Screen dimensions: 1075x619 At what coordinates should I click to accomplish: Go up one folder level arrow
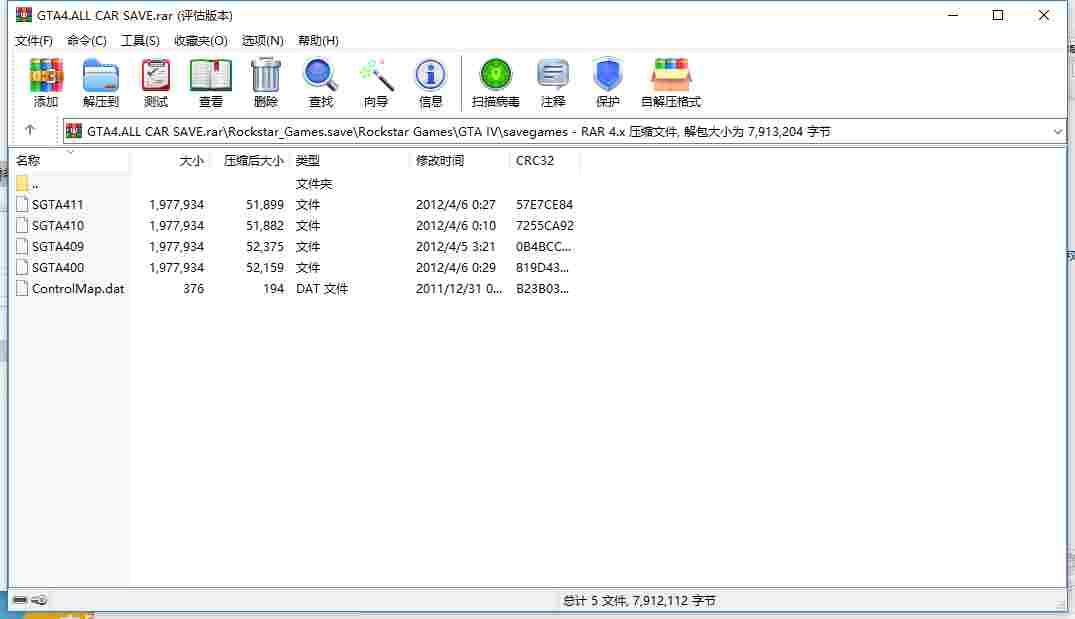point(29,130)
